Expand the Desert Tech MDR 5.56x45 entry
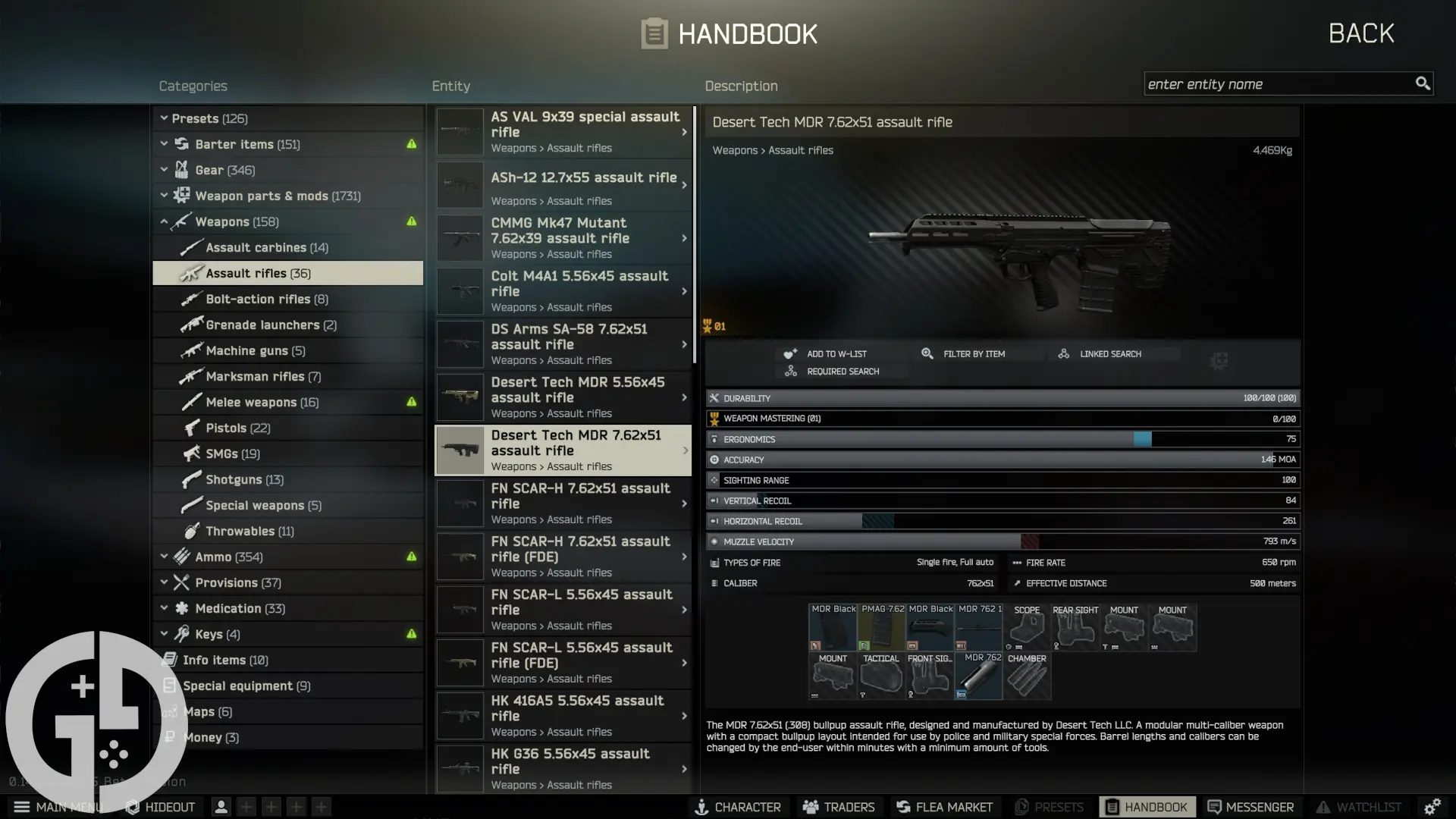Image resolution: width=1456 pixels, height=819 pixels. click(684, 395)
